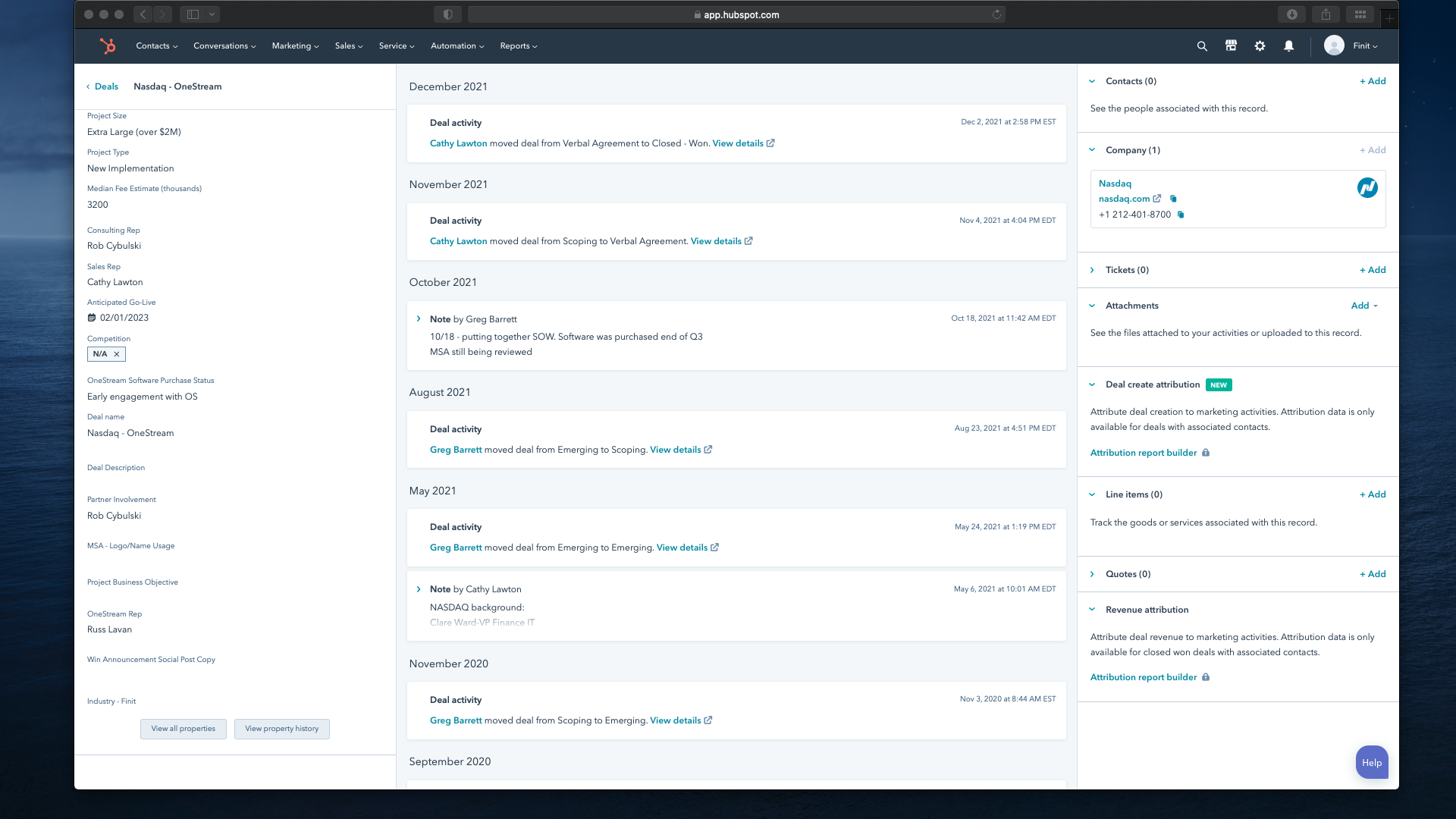
Task: Click the privacy shield icon
Action: click(447, 14)
